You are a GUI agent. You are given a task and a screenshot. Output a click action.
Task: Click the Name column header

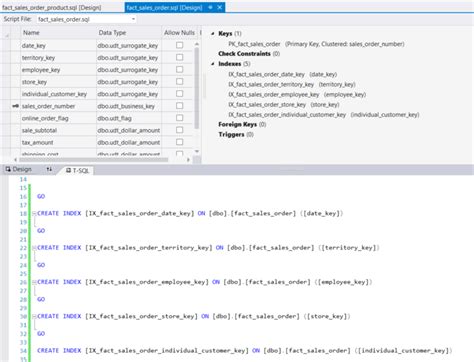click(59, 33)
